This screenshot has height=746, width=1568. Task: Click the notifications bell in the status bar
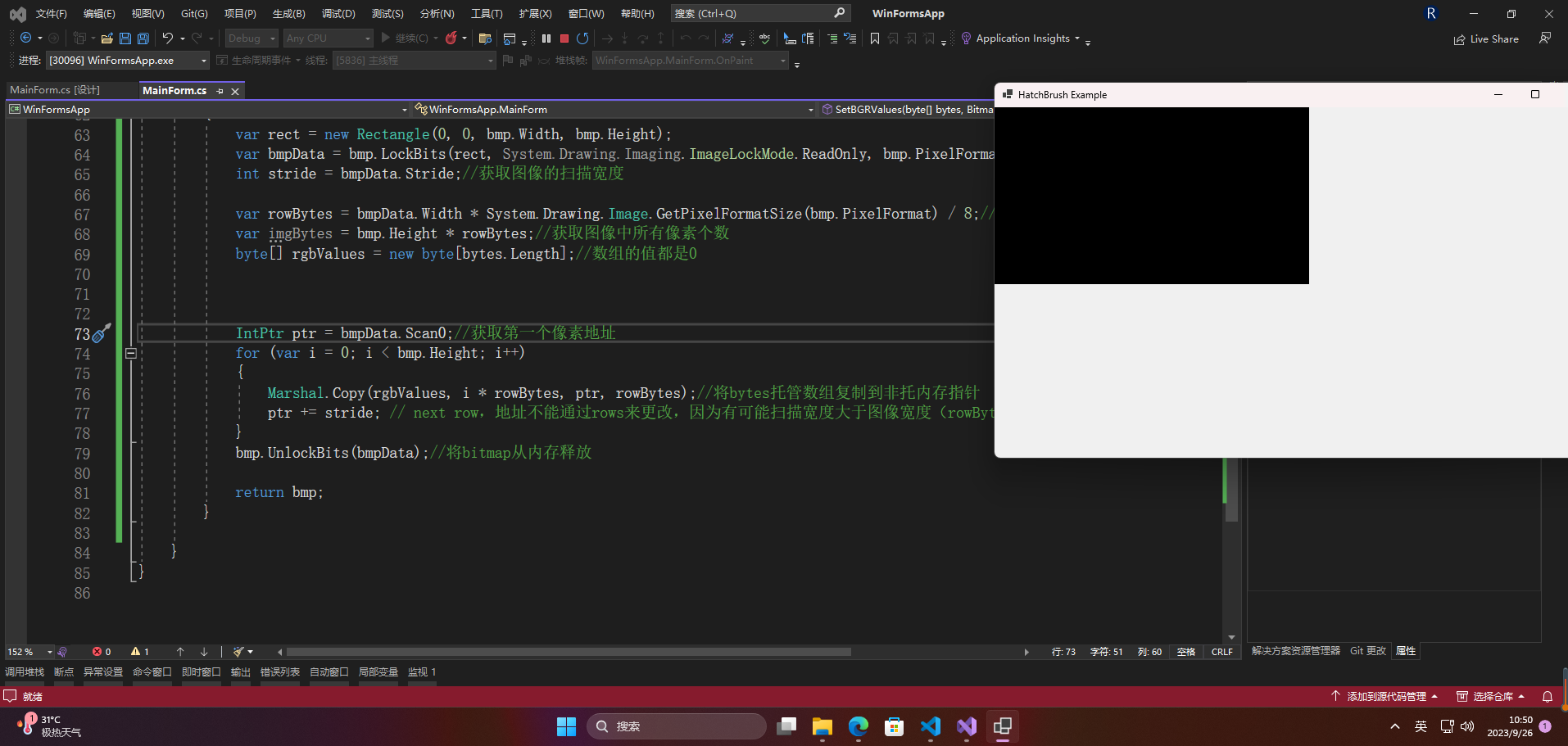(x=1548, y=697)
